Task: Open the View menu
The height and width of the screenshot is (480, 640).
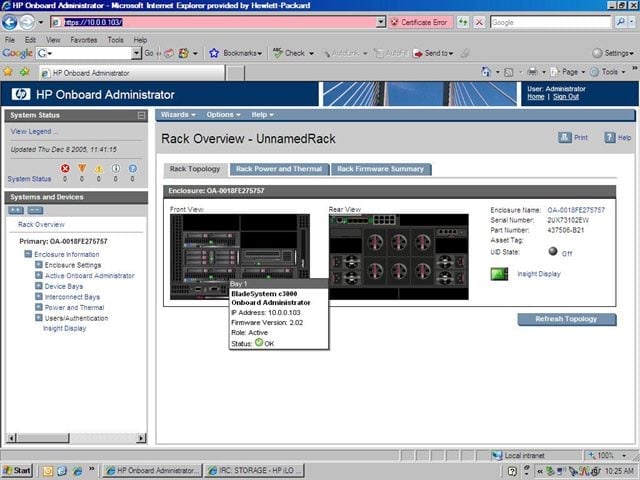Action: (x=53, y=40)
